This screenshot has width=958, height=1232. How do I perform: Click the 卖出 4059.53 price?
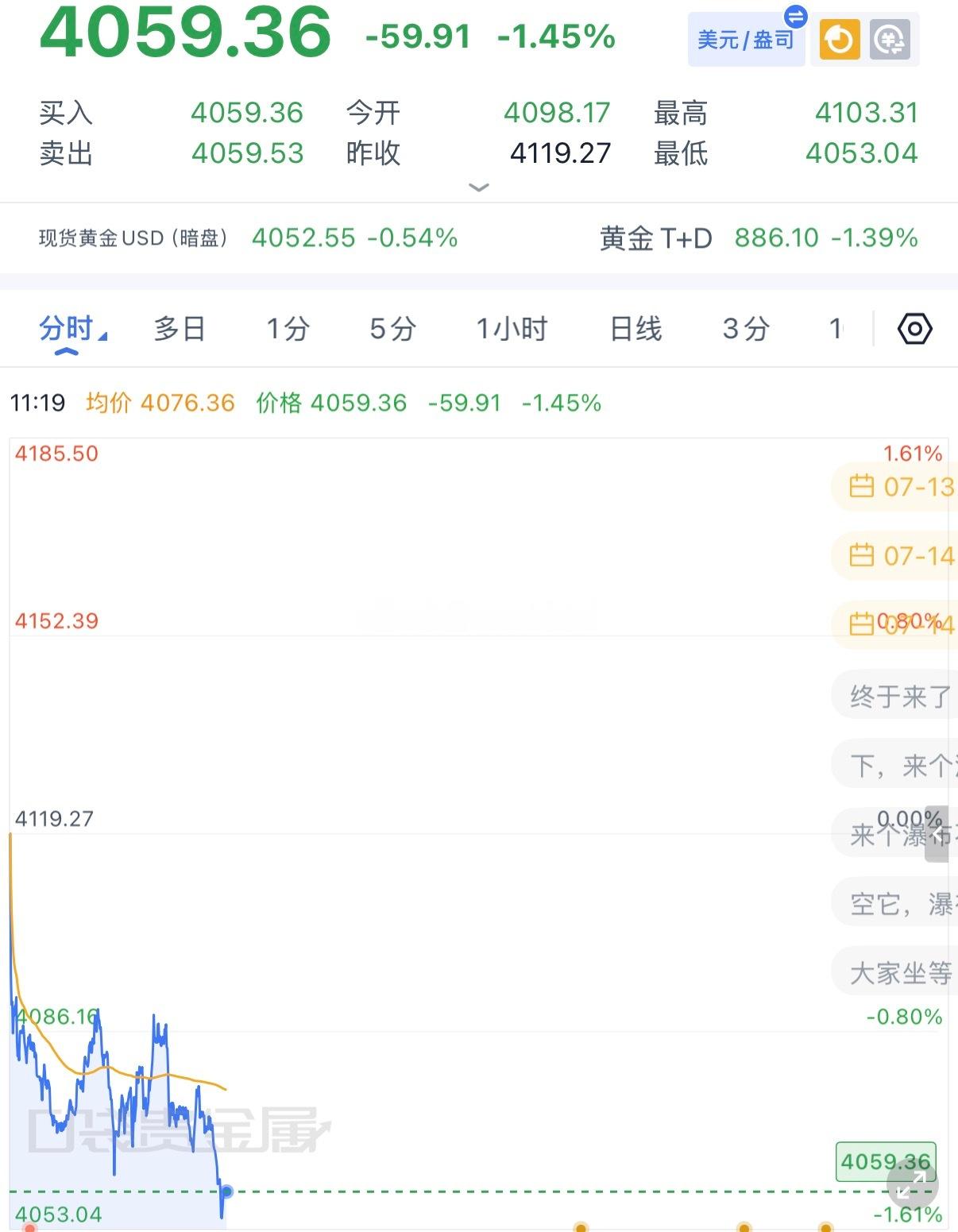(248, 153)
